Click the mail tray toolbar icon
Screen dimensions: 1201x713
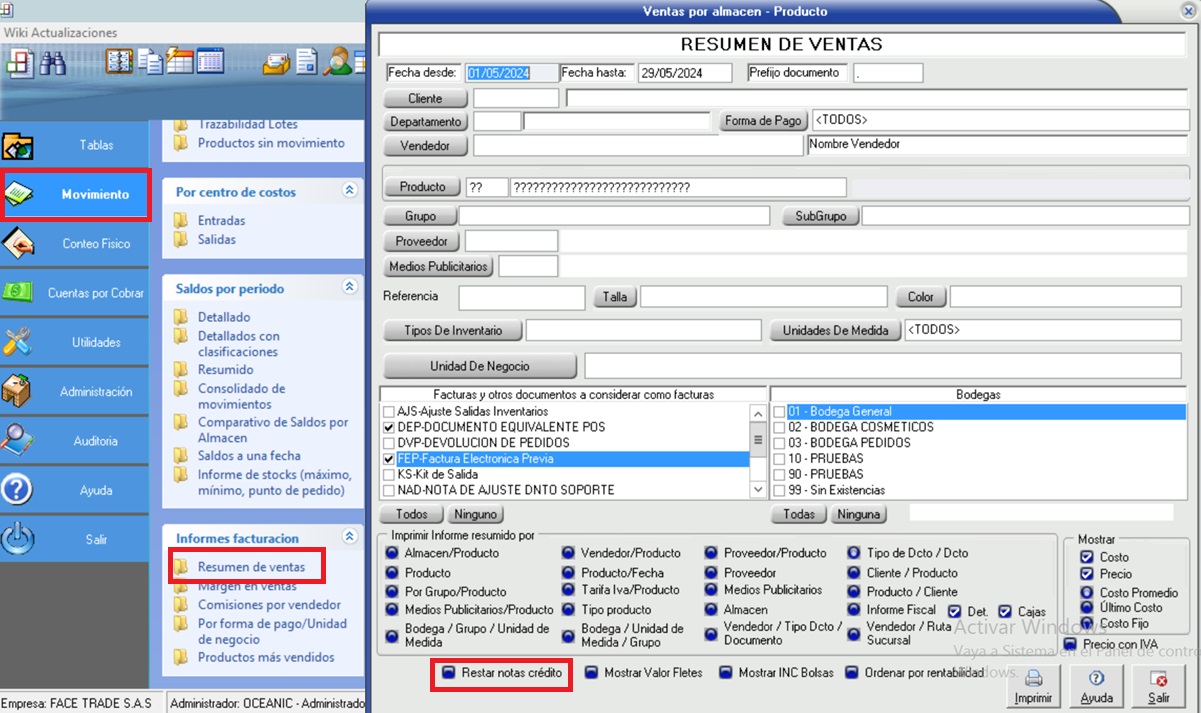click(x=277, y=62)
